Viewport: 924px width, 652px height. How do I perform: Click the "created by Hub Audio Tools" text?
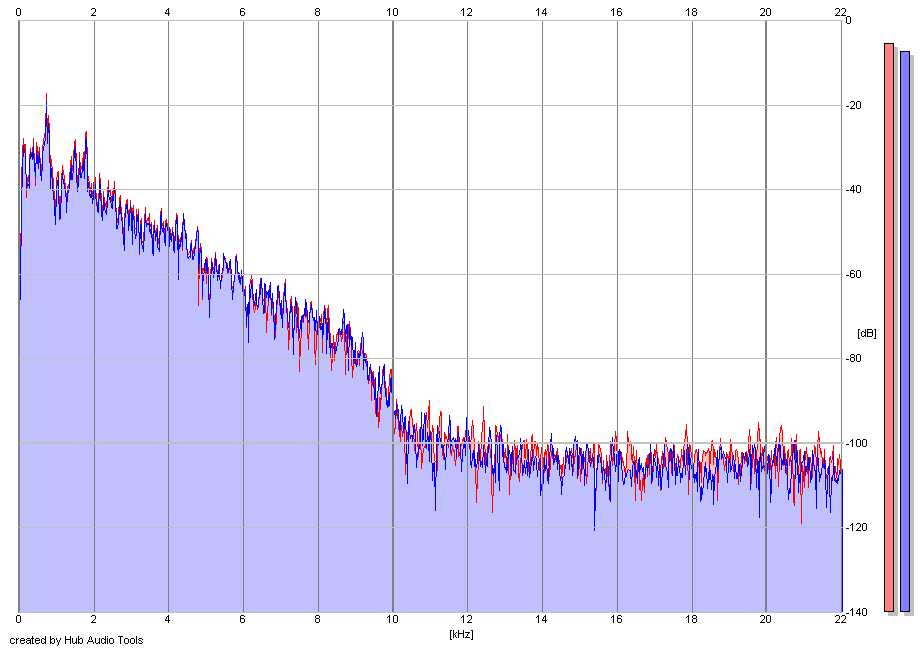click(76, 640)
